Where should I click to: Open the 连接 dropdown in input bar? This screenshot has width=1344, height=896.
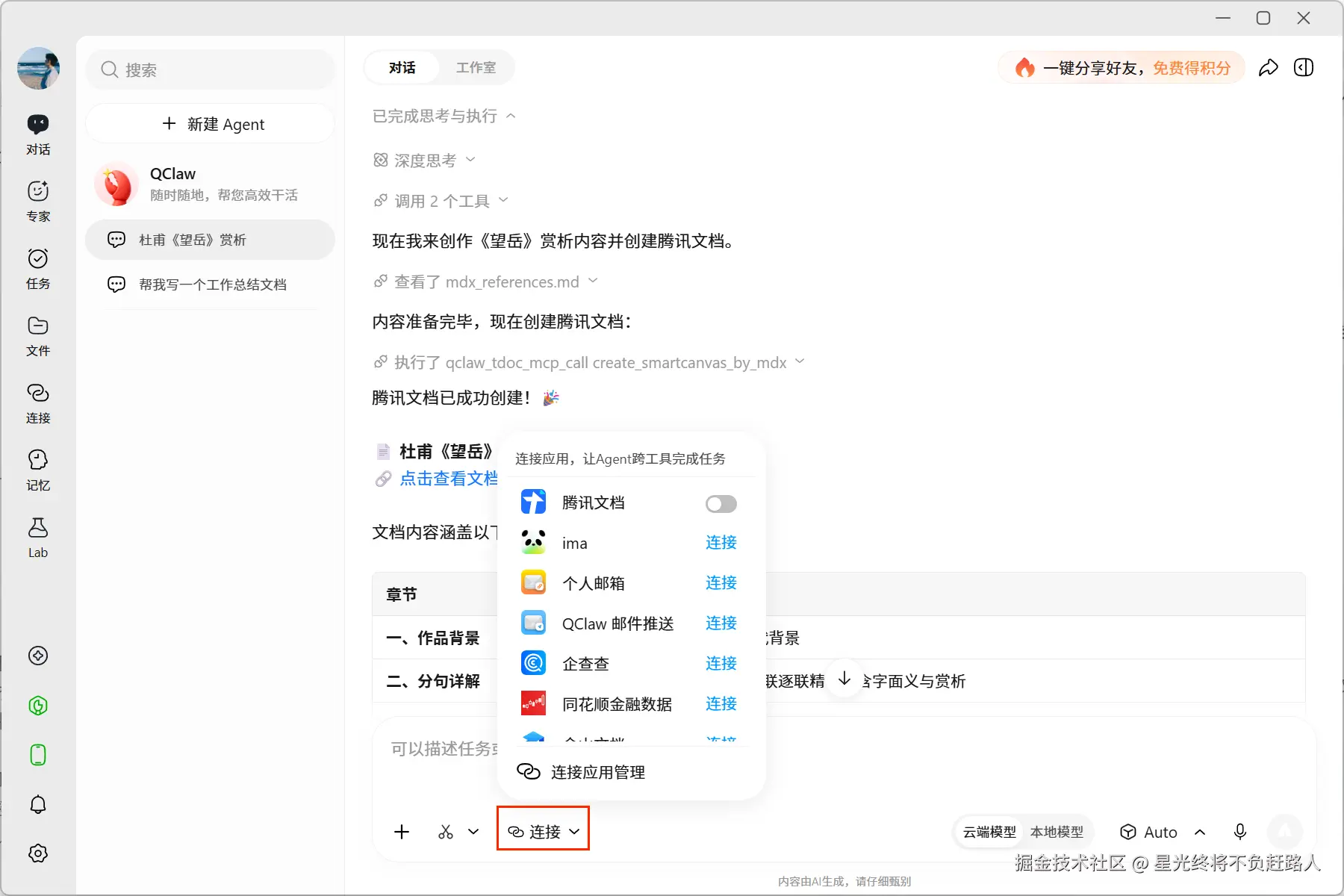(544, 832)
